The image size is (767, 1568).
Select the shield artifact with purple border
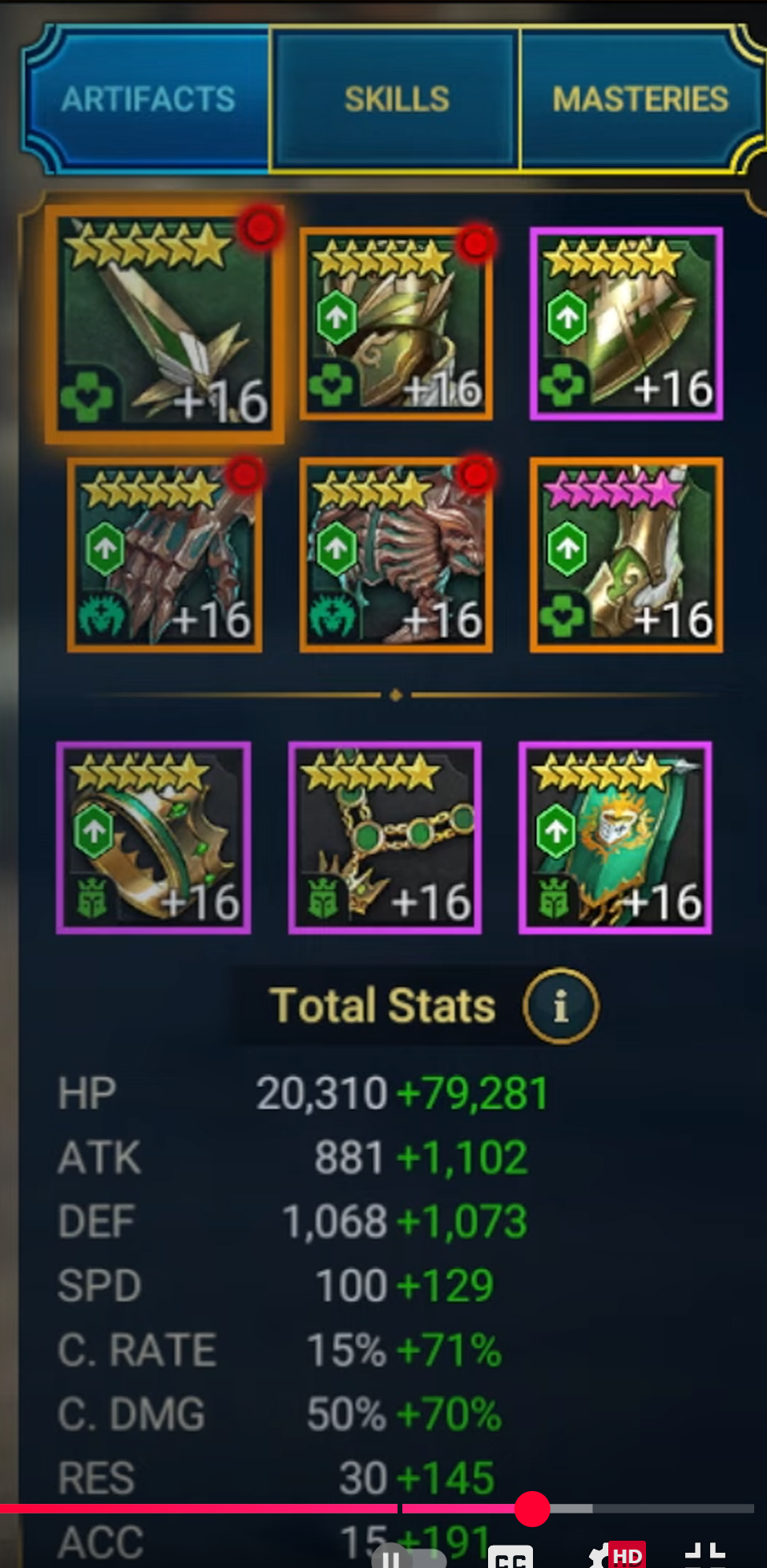[x=626, y=324]
